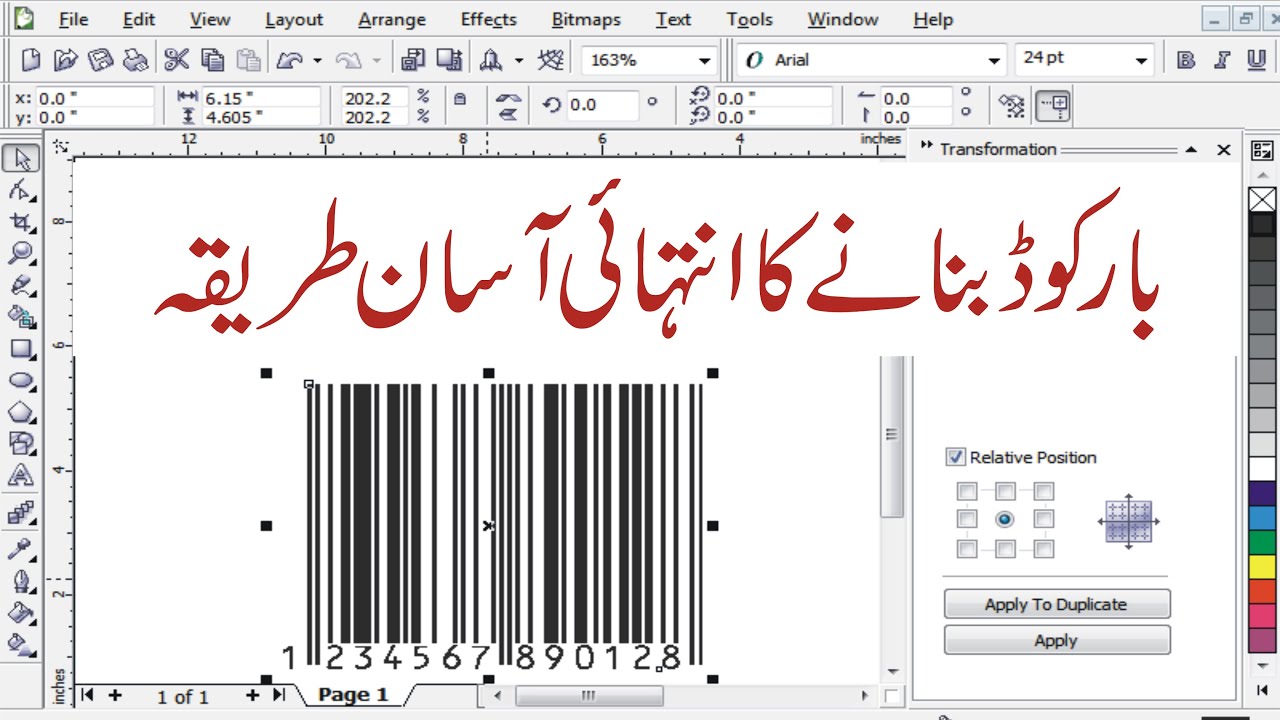Click the object rotation angle field
This screenshot has height=720, width=1280.
(x=602, y=105)
